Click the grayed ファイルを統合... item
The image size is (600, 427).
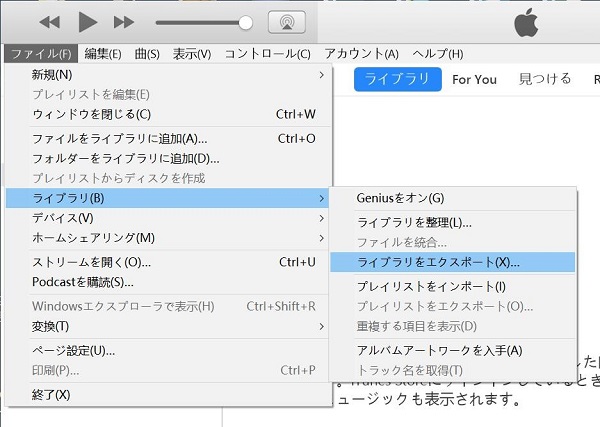coord(453,242)
